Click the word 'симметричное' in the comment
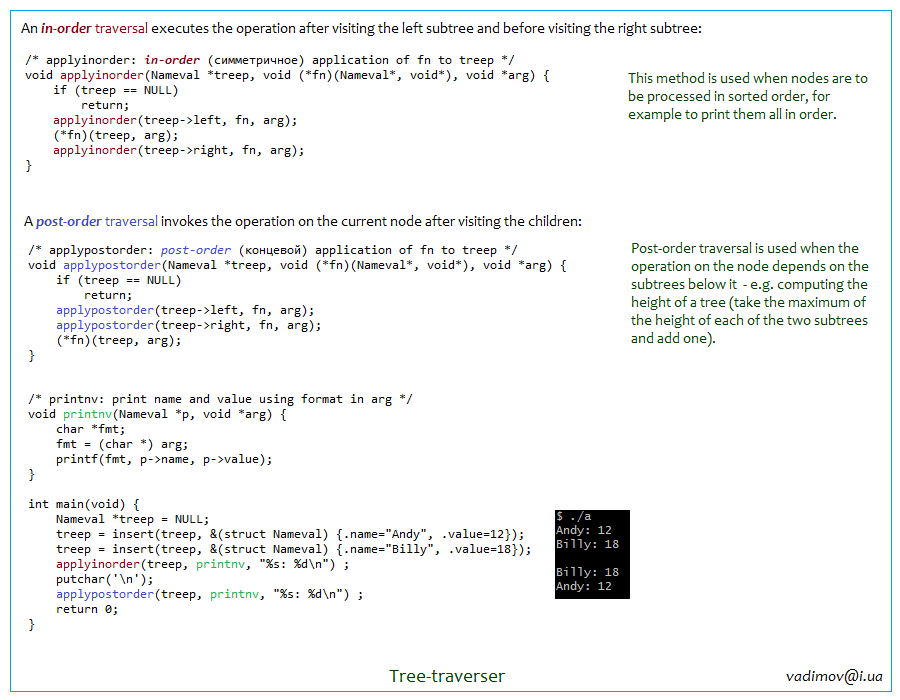Viewport: 900px width, 700px height. click(256, 60)
